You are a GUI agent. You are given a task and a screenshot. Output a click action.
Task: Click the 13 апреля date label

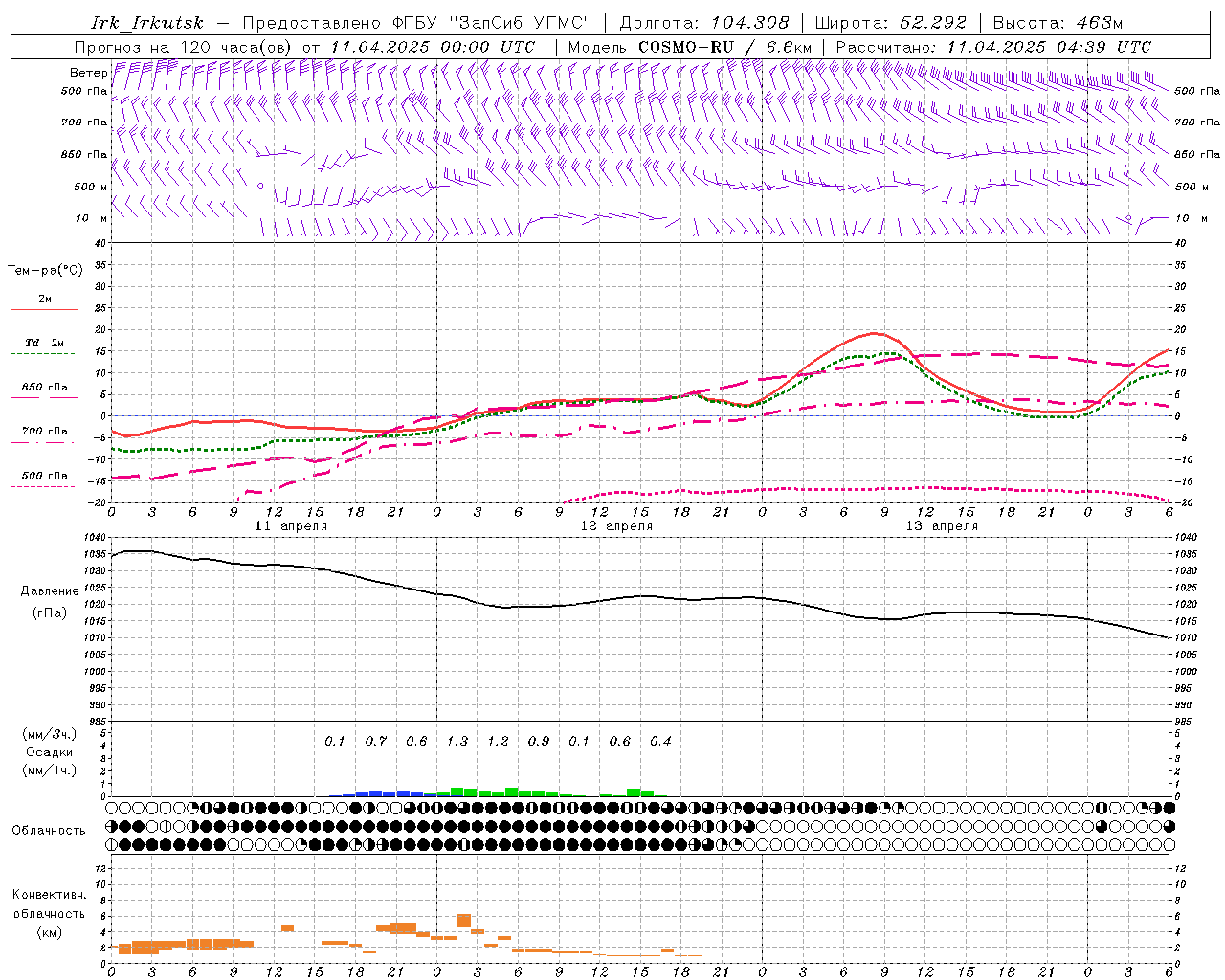(942, 526)
